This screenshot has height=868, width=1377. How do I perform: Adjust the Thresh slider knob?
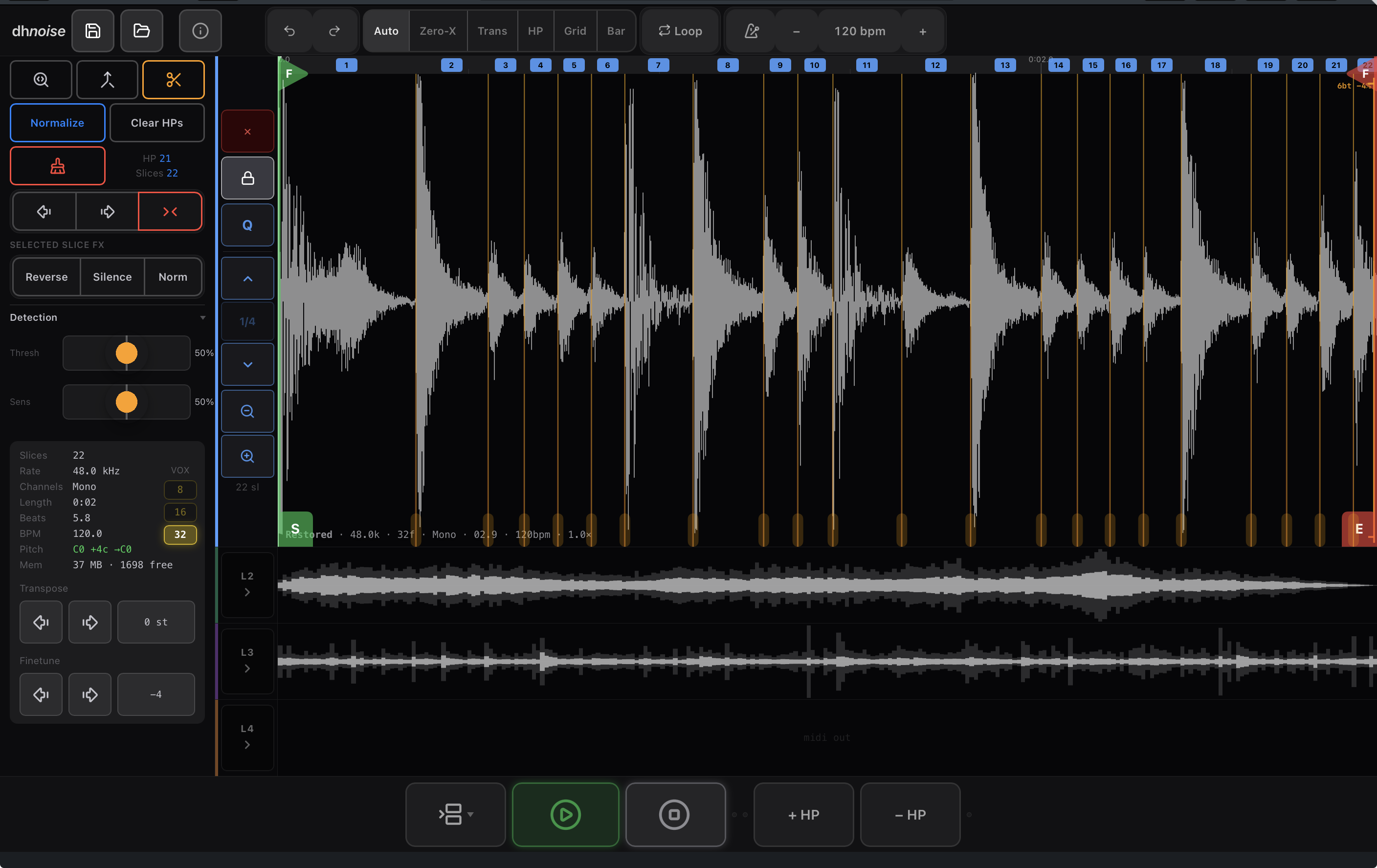pos(126,353)
